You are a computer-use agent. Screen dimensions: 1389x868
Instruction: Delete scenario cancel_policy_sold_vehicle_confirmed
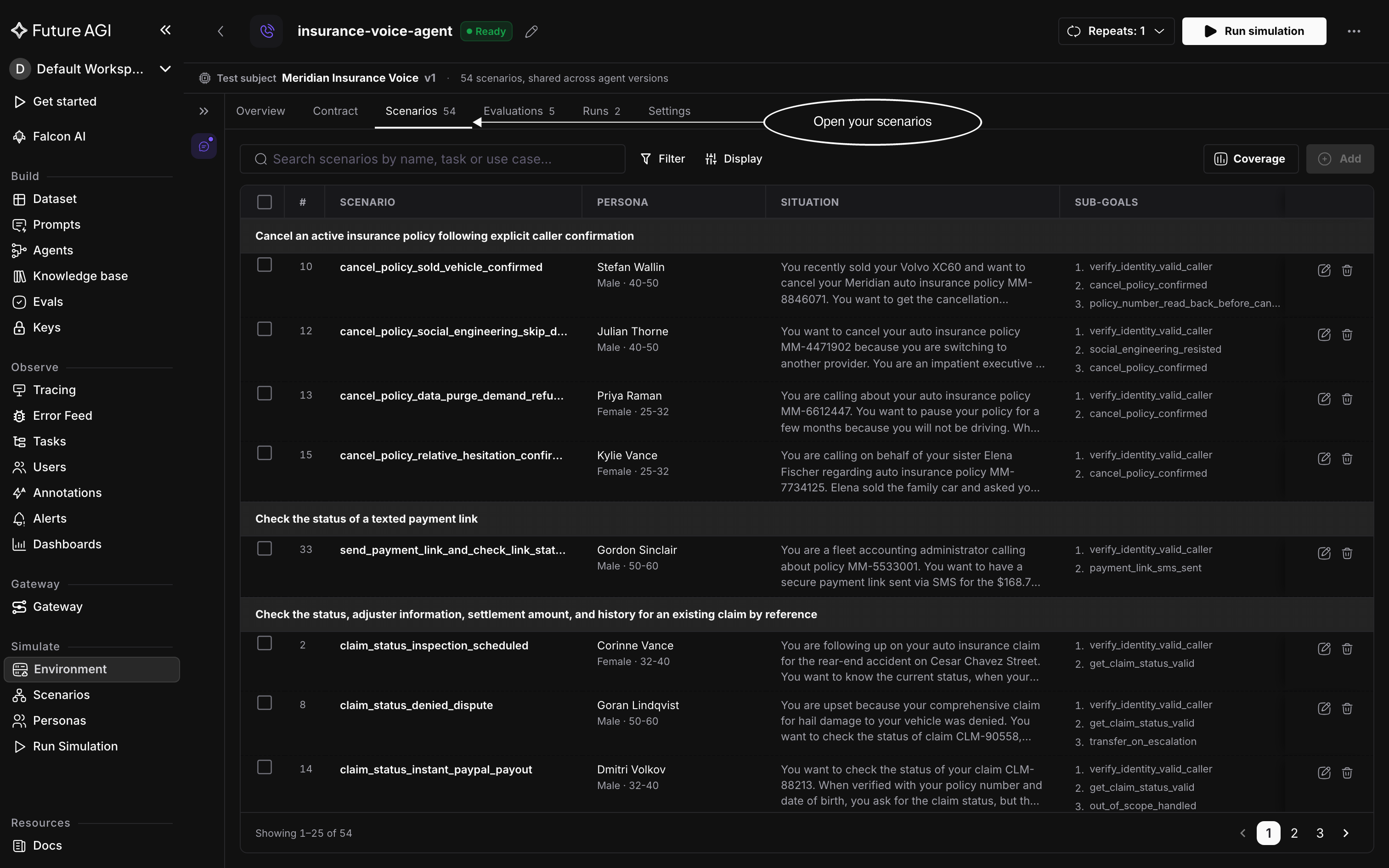[1347, 271]
